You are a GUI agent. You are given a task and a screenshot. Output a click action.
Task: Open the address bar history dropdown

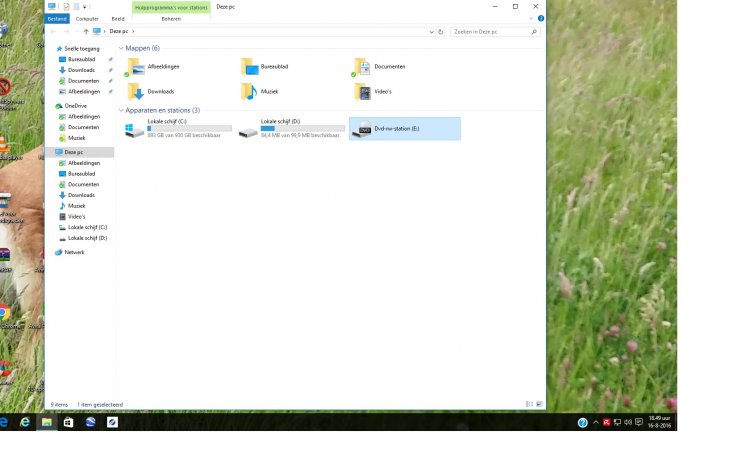(x=431, y=32)
